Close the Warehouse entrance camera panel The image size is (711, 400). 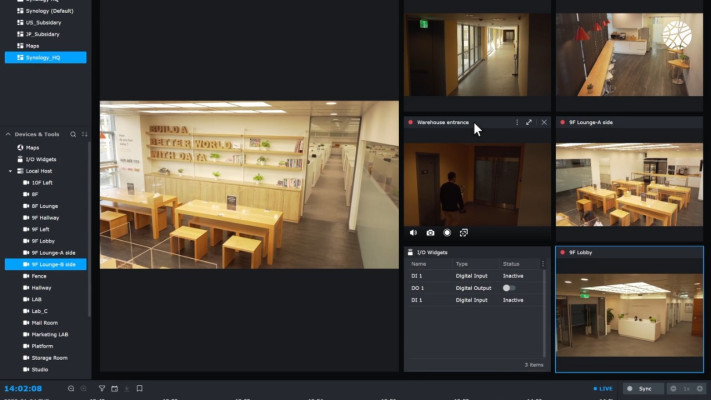[544, 122]
